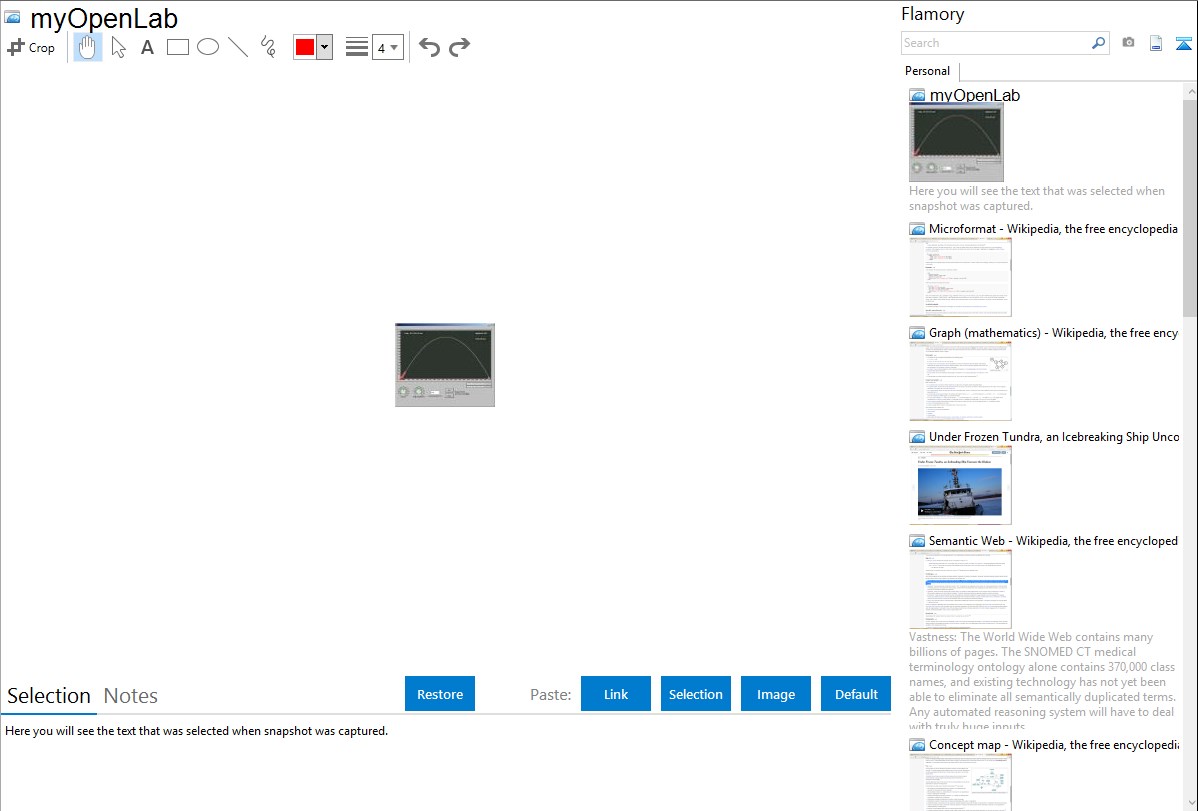Click the Paste Selection button

[696, 694]
